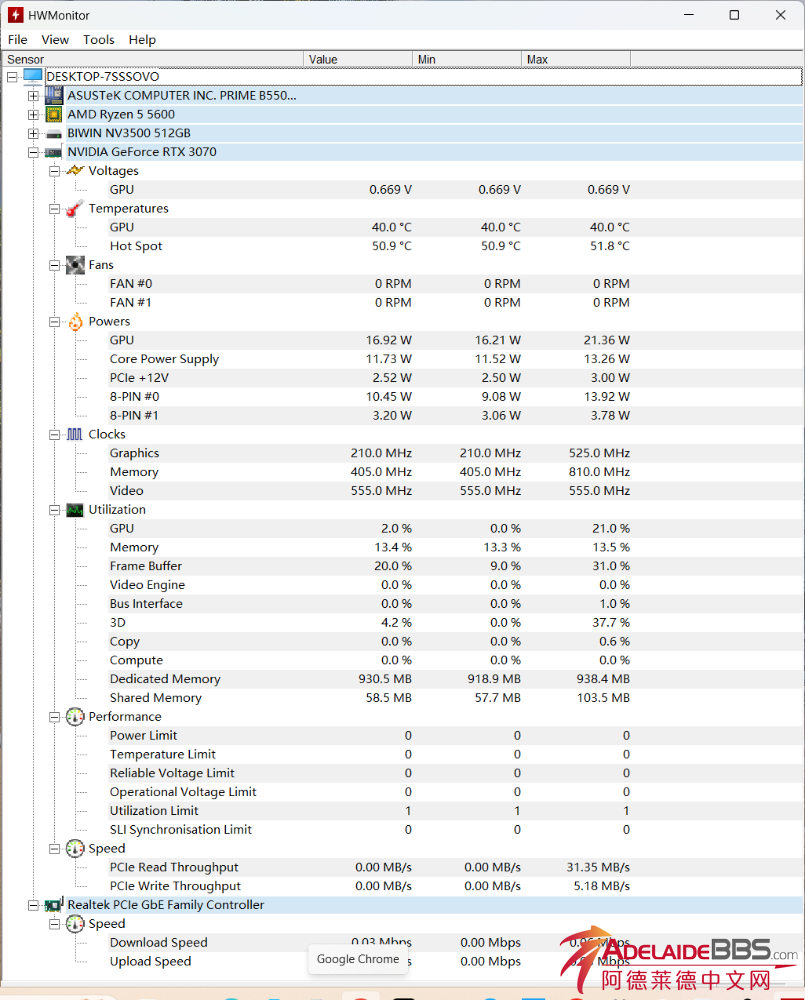Click the Max column header
Image resolution: width=805 pixels, height=1000 pixels.
(x=575, y=59)
